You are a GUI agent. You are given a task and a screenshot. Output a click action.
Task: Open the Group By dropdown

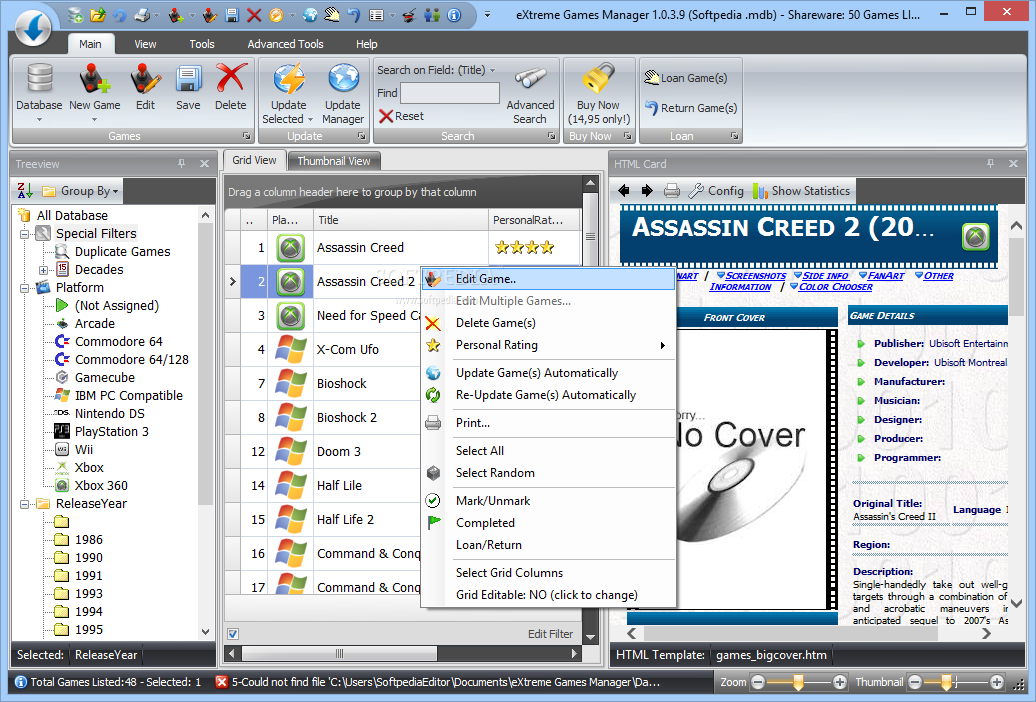tap(81, 191)
